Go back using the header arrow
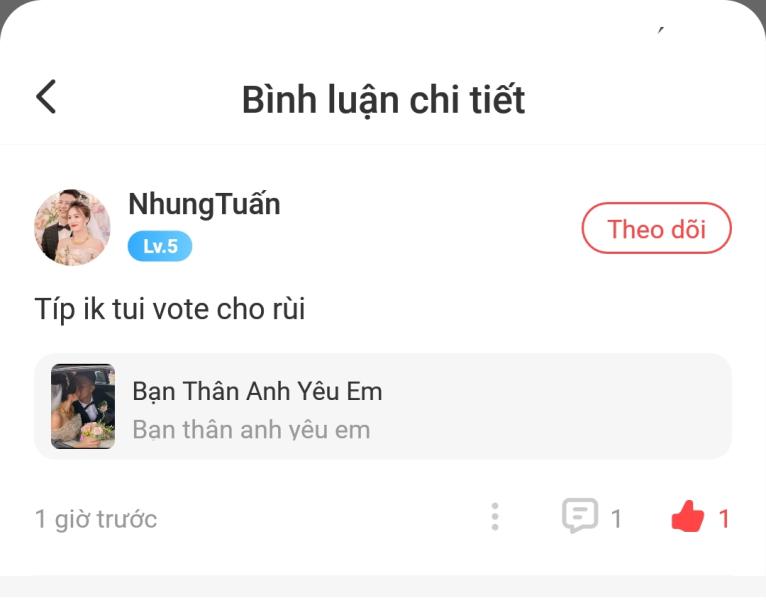 click(46, 97)
